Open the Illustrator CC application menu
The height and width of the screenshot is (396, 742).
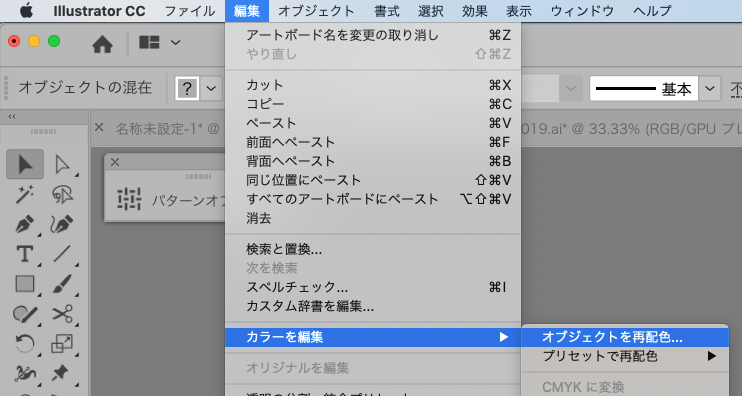99,11
